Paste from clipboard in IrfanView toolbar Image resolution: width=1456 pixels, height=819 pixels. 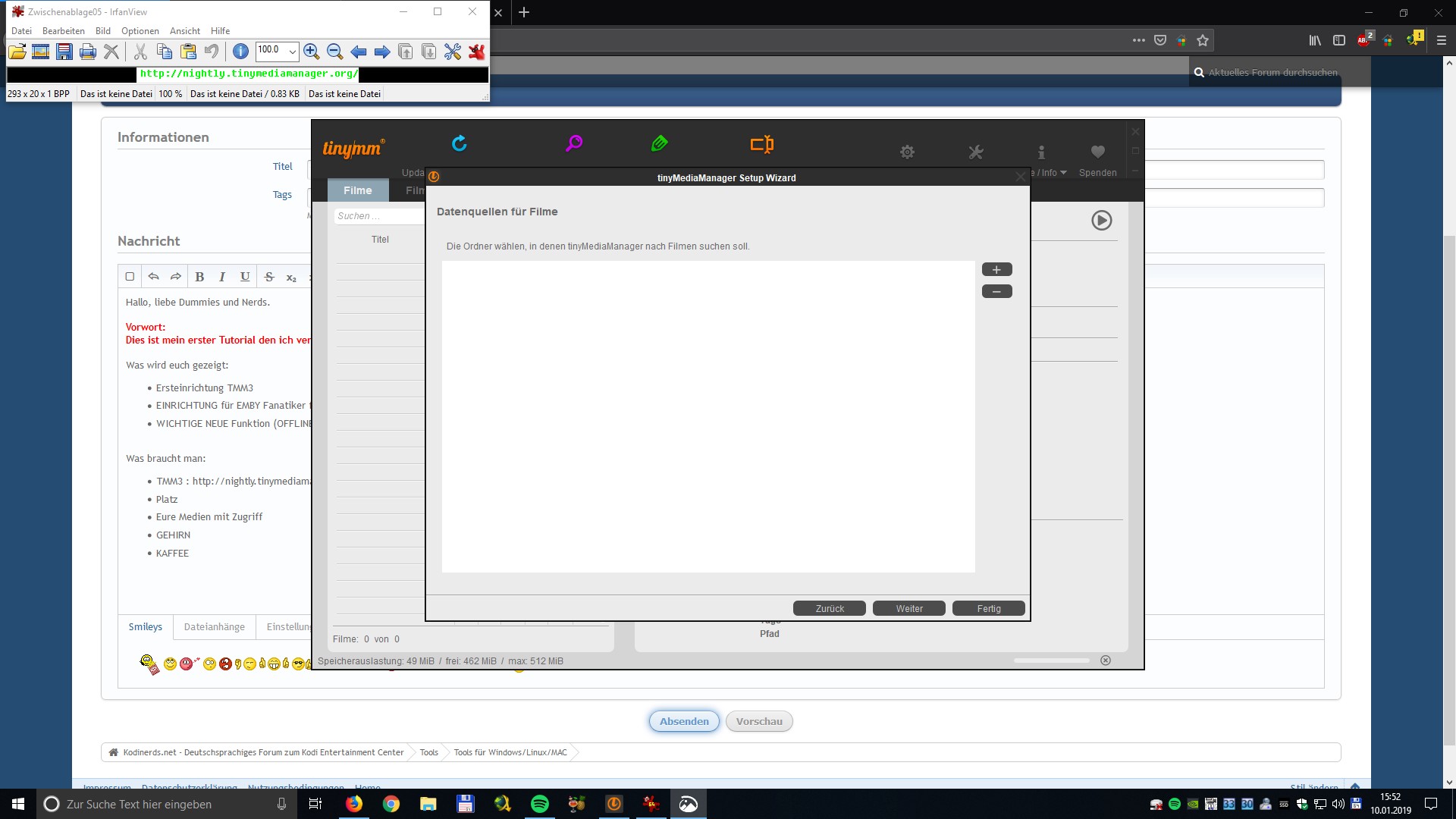[x=188, y=52]
